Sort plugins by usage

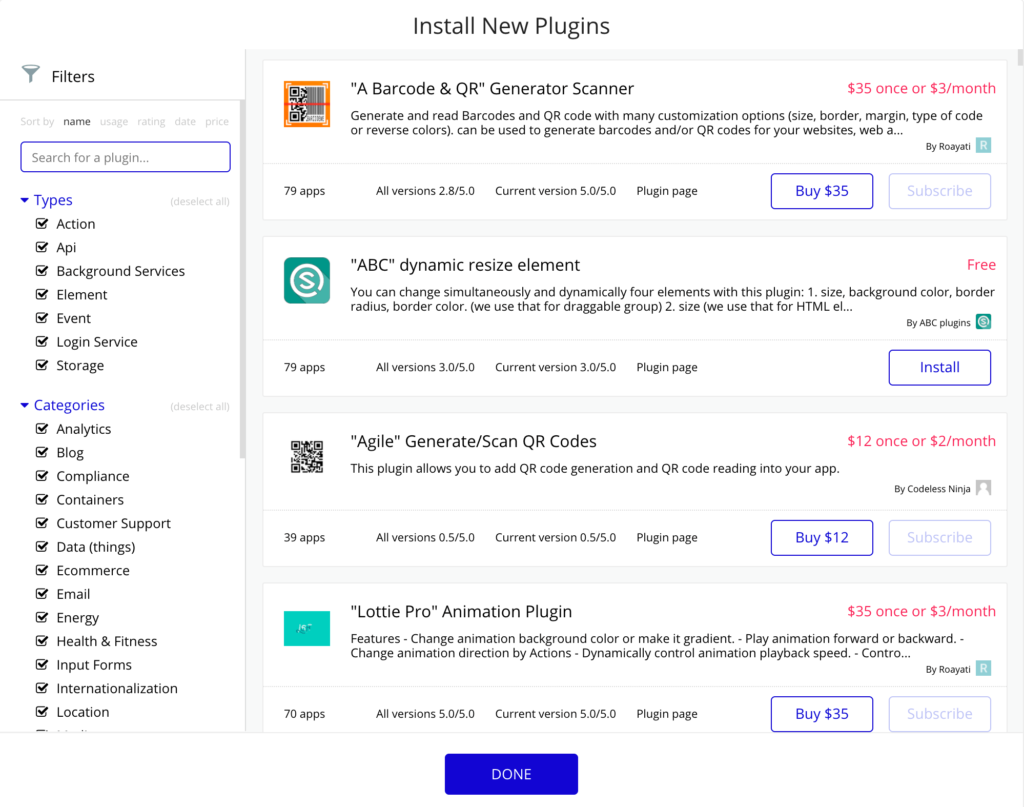coord(113,122)
